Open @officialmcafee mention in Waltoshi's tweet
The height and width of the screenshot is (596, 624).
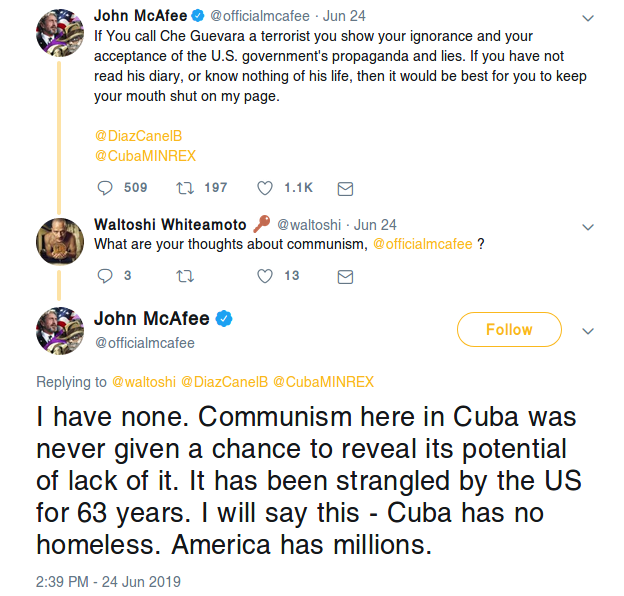tap(423, 244)
